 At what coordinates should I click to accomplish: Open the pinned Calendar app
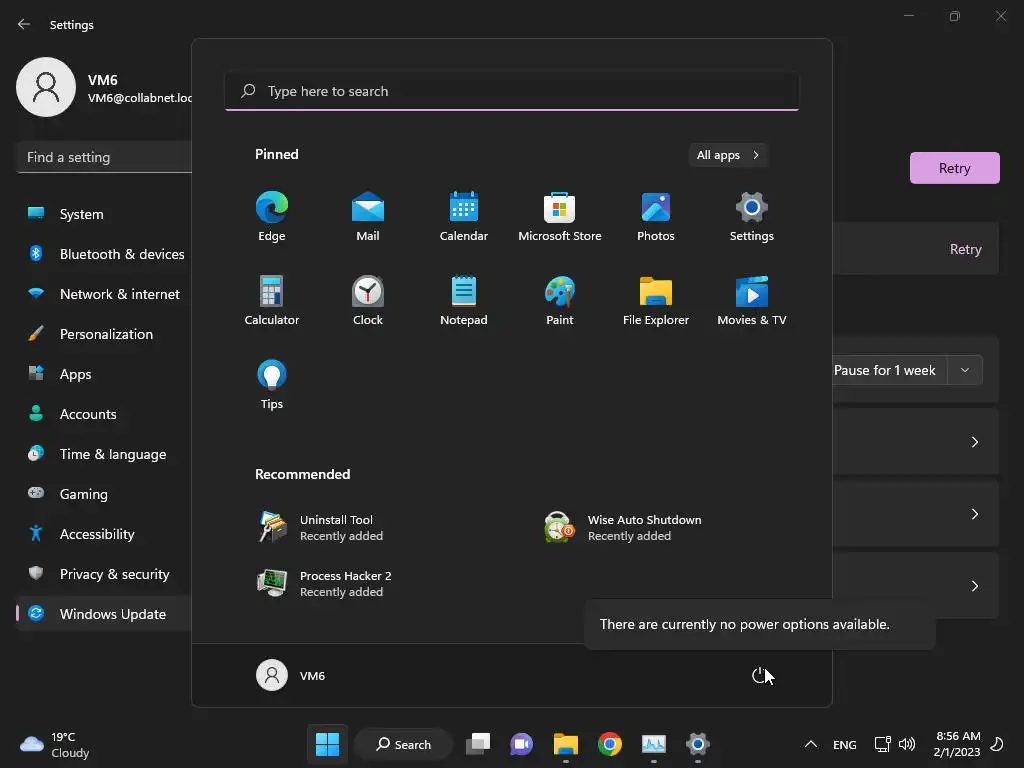click(464, 216)
